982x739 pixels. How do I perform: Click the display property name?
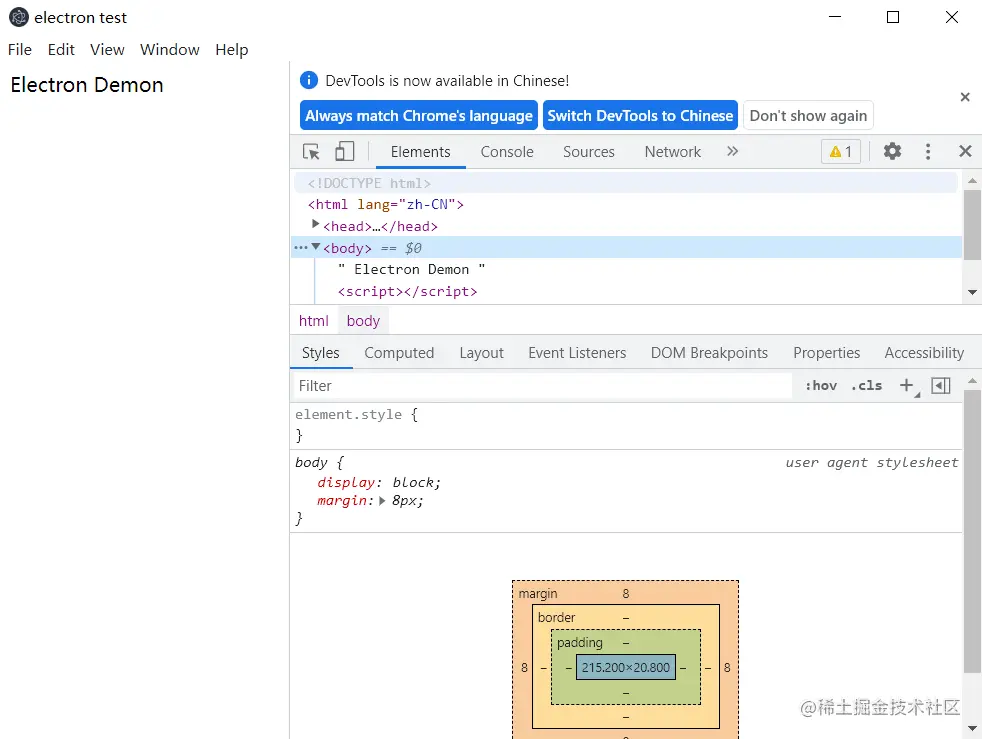pos(346,482)
